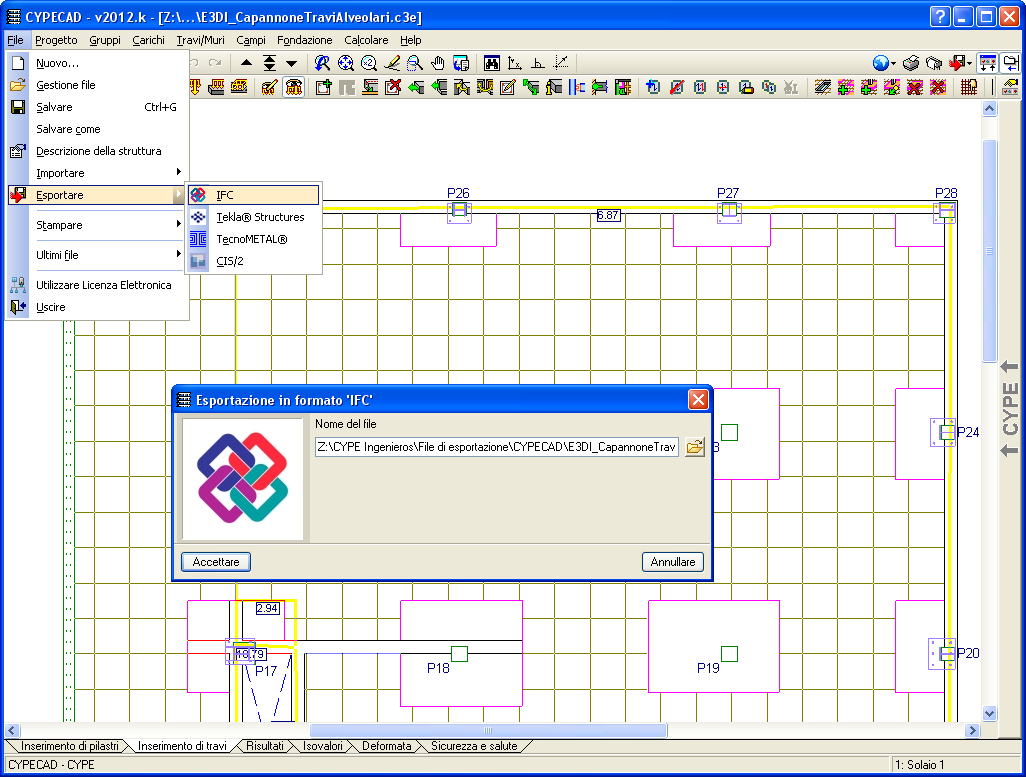The width and height of the screenshot is (1026, 777).
Task: Click the double up-down arrows toolbar icon
Action: (270, 63)
